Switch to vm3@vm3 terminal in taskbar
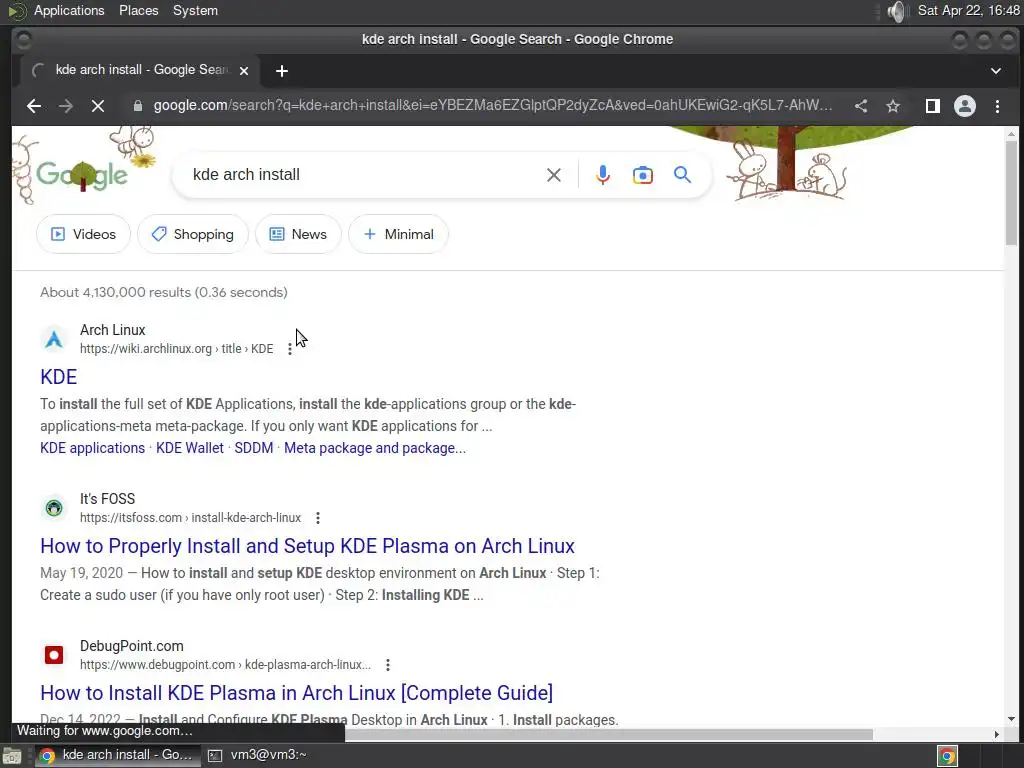Viewport: 1024px width, 768px height. point(258,756)
